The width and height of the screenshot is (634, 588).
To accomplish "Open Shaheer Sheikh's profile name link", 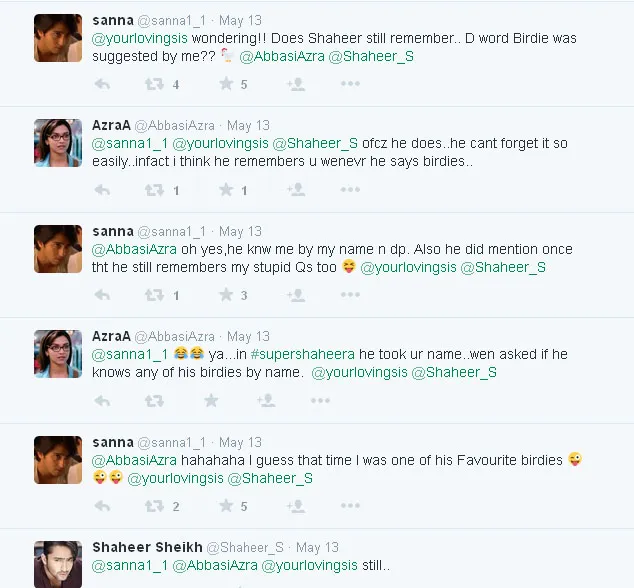I will pyautogui.click(x=147, y=547).
